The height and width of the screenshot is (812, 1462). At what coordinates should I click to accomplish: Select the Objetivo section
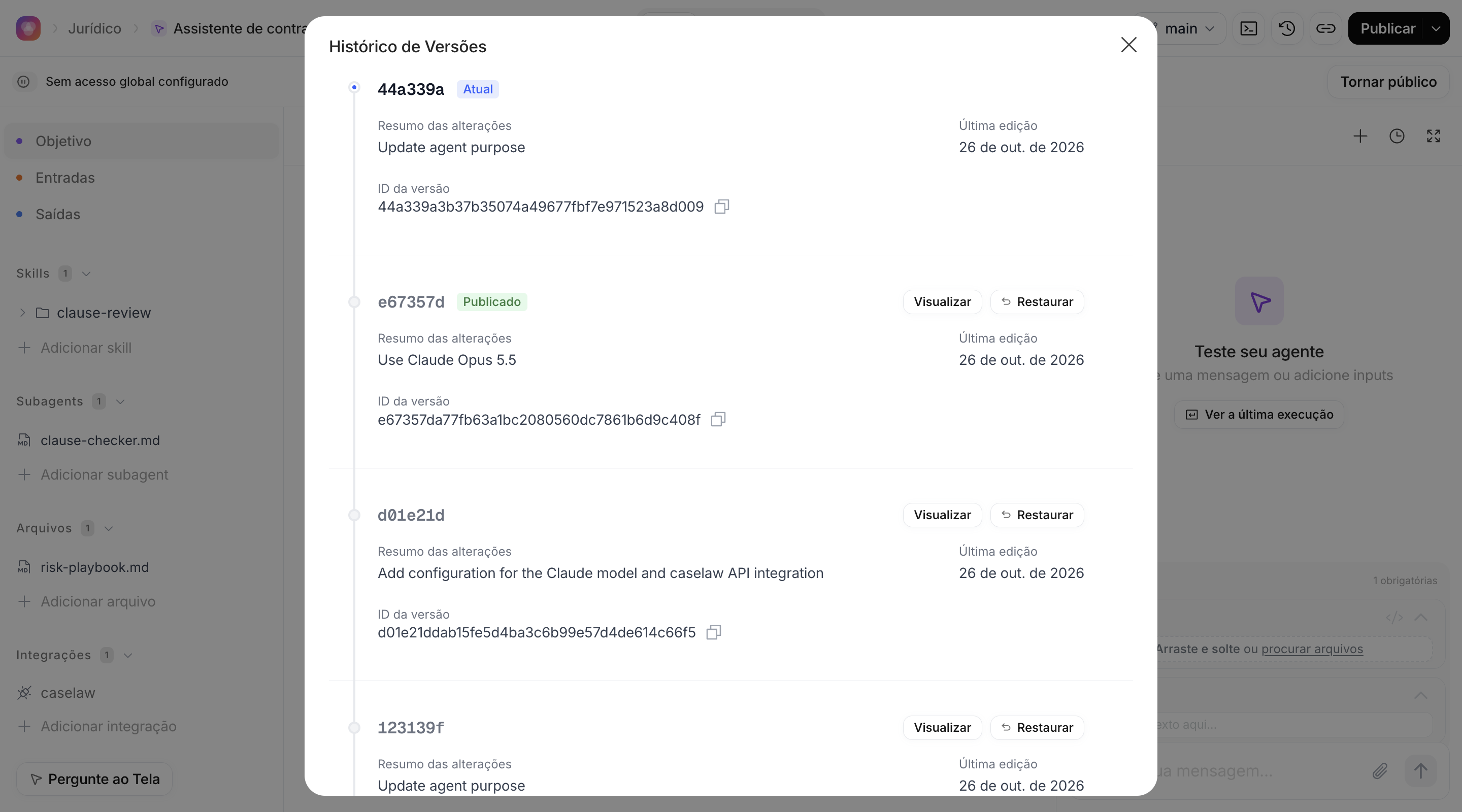(141, 141)
